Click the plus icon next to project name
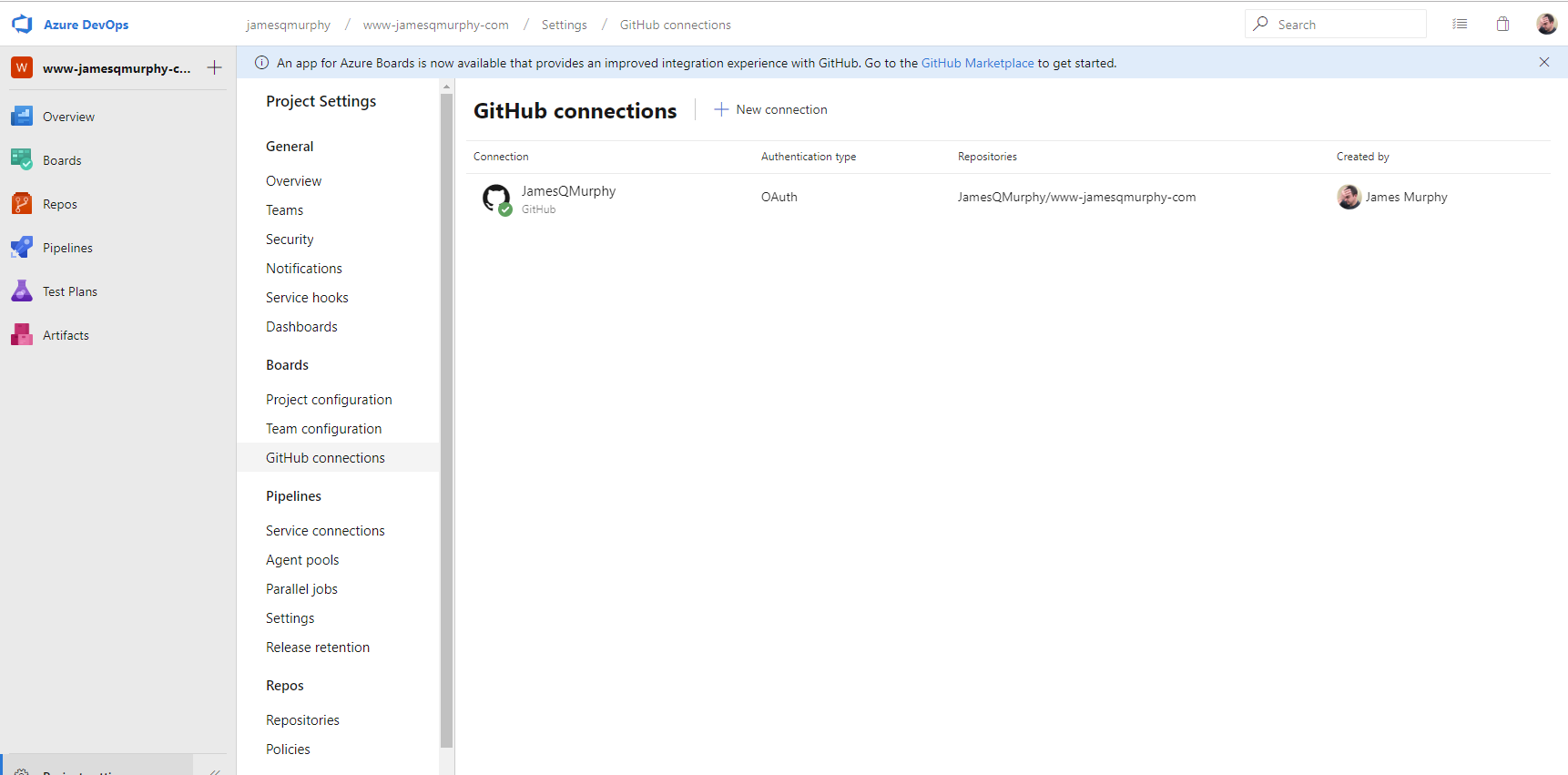This screenshot has width=1568, height=775. 214,67
